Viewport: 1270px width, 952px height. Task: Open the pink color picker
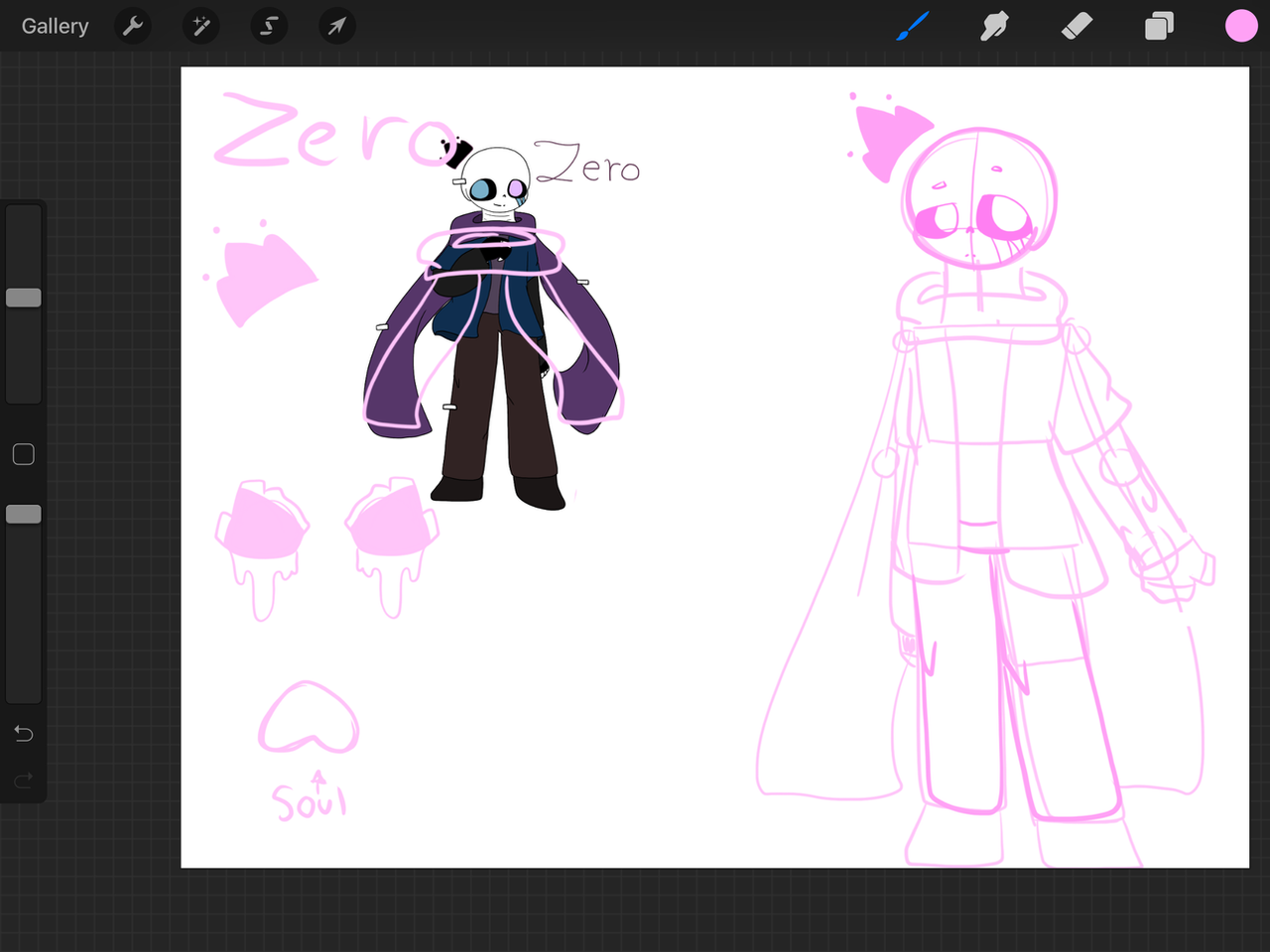1241,26
